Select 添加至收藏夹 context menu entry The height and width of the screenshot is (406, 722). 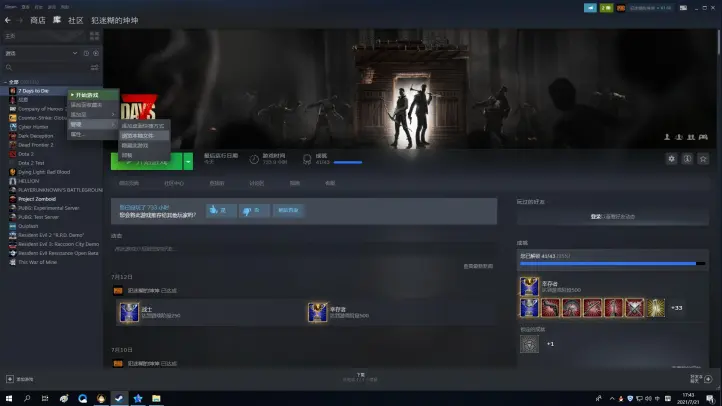(x=93, y=105)
